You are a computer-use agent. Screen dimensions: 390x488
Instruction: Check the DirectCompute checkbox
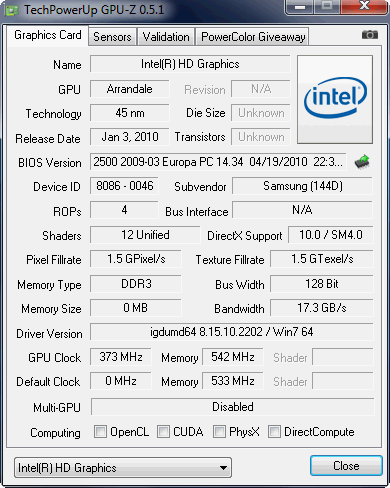click(274, 432)
